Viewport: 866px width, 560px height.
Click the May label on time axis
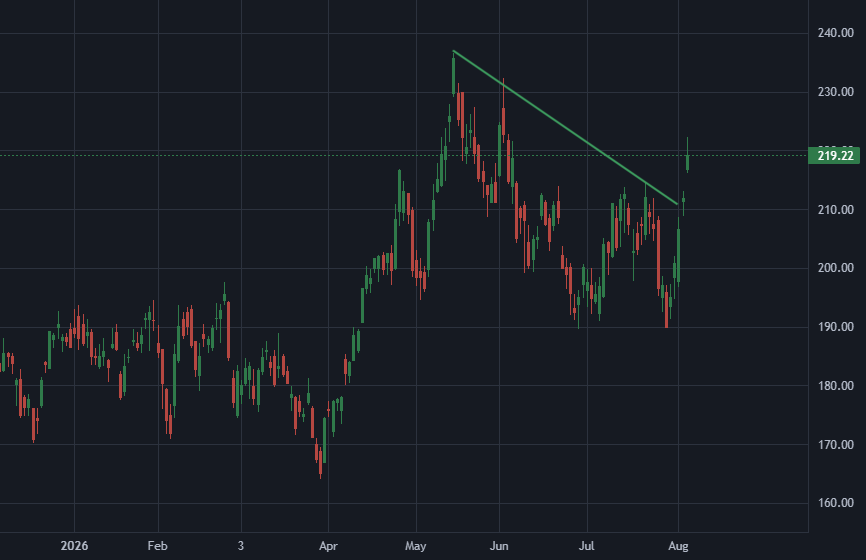[x=415, y=546]
